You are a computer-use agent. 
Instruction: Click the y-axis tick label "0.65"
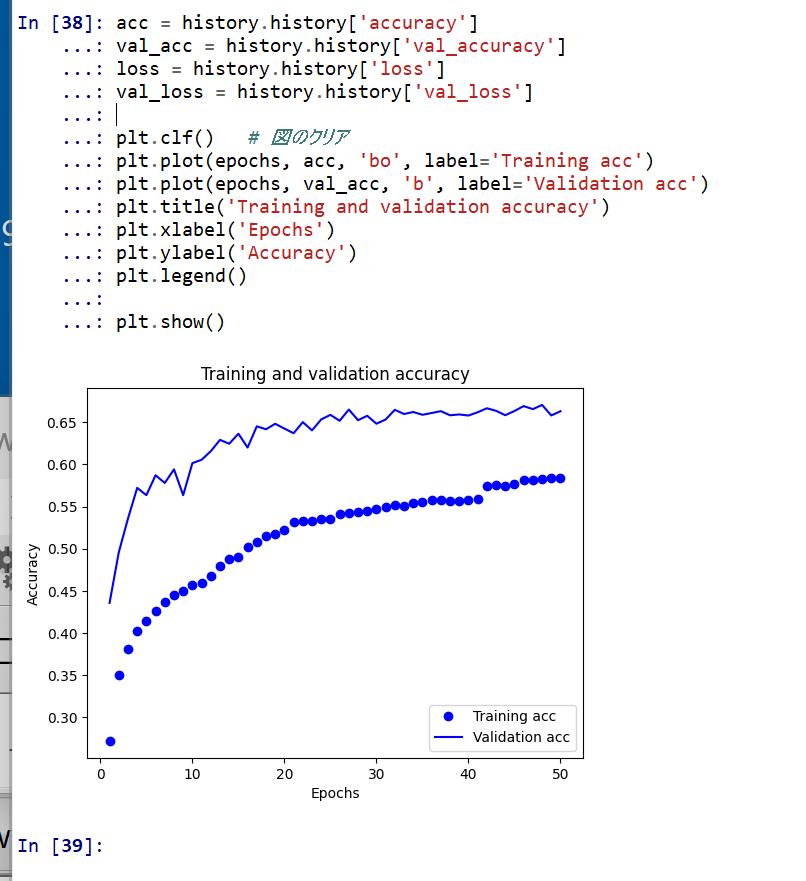tap(62, 424)
